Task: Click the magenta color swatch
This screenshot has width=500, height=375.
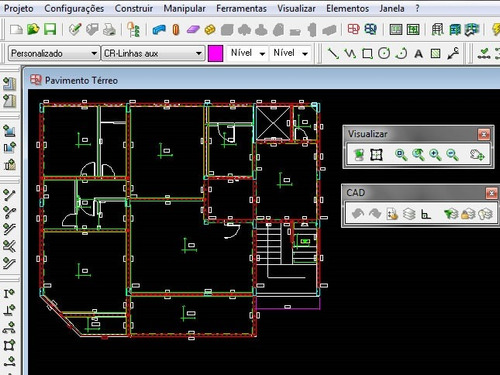Action: click(x=215, y=53)
